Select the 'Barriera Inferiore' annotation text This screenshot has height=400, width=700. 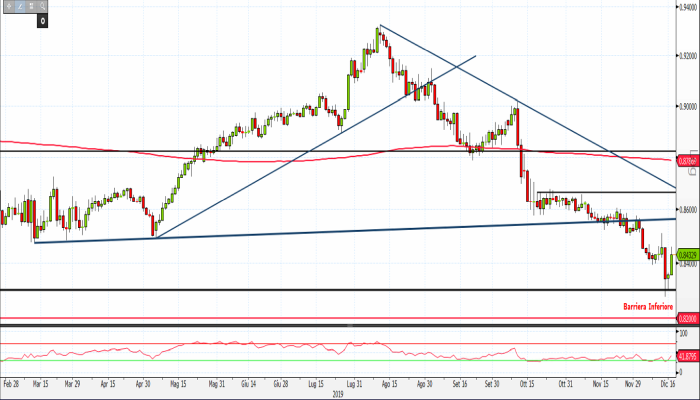(x=648, y=307)
